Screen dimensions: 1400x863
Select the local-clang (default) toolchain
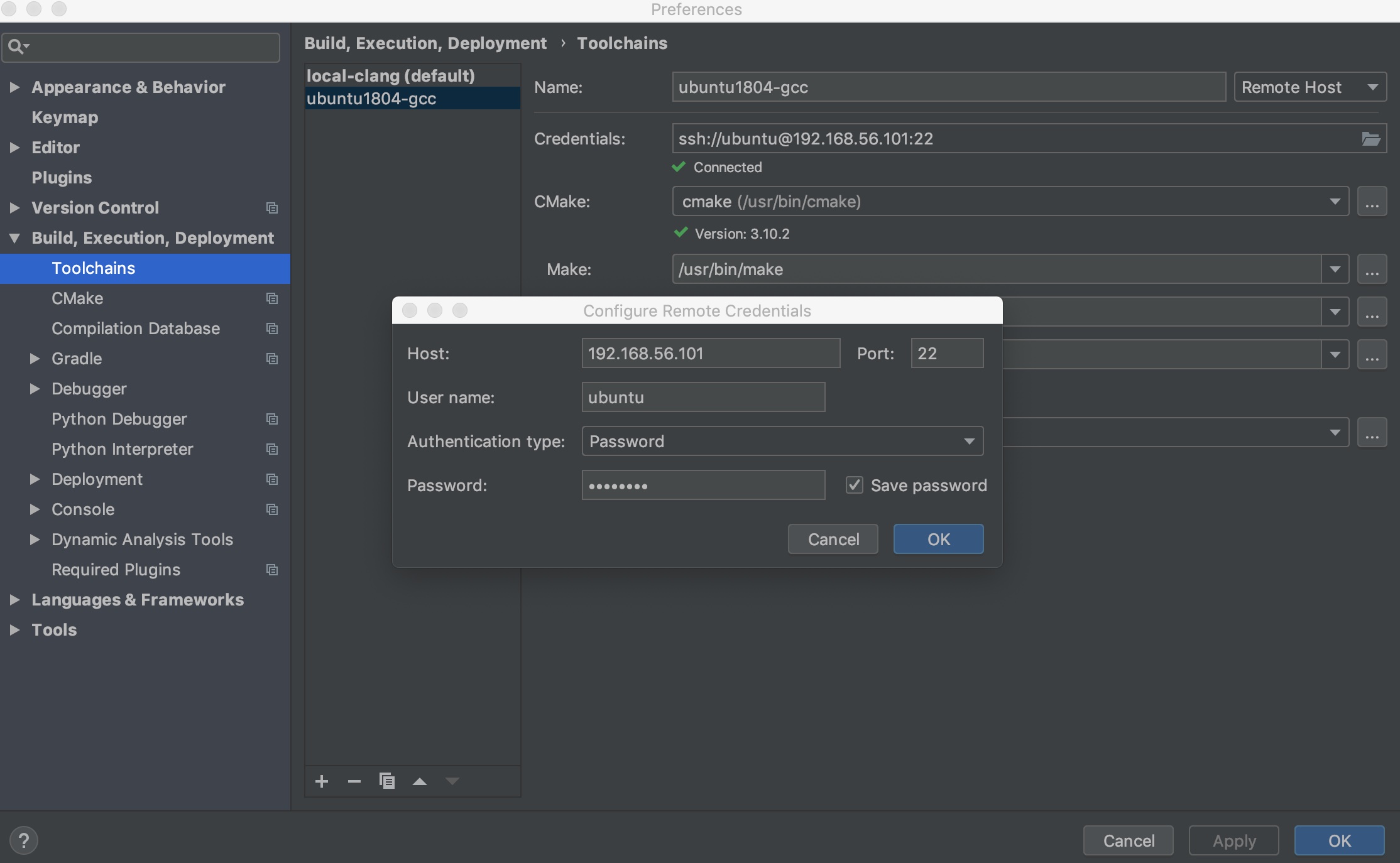[390, 76]
